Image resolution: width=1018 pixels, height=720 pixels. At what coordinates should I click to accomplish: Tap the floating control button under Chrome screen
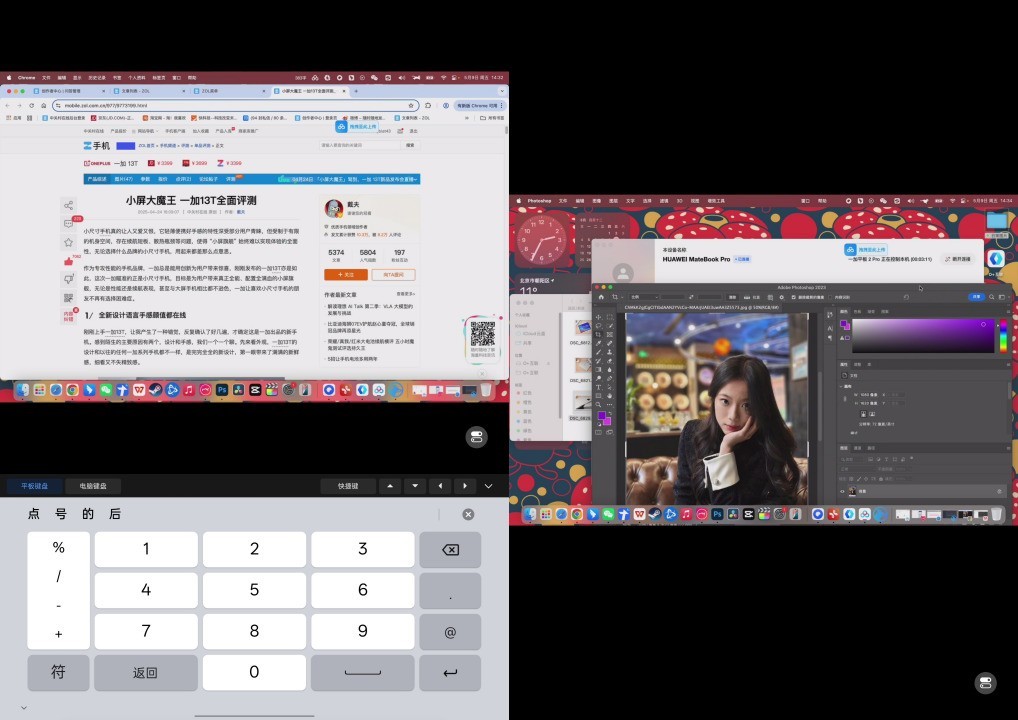coord(477,437)
